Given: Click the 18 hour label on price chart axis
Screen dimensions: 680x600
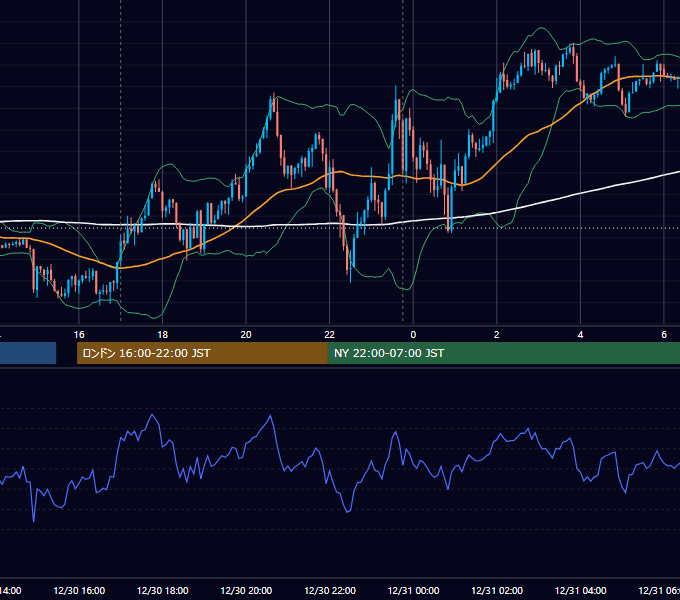Looking at the screenshot, I should tap(163, 335).
